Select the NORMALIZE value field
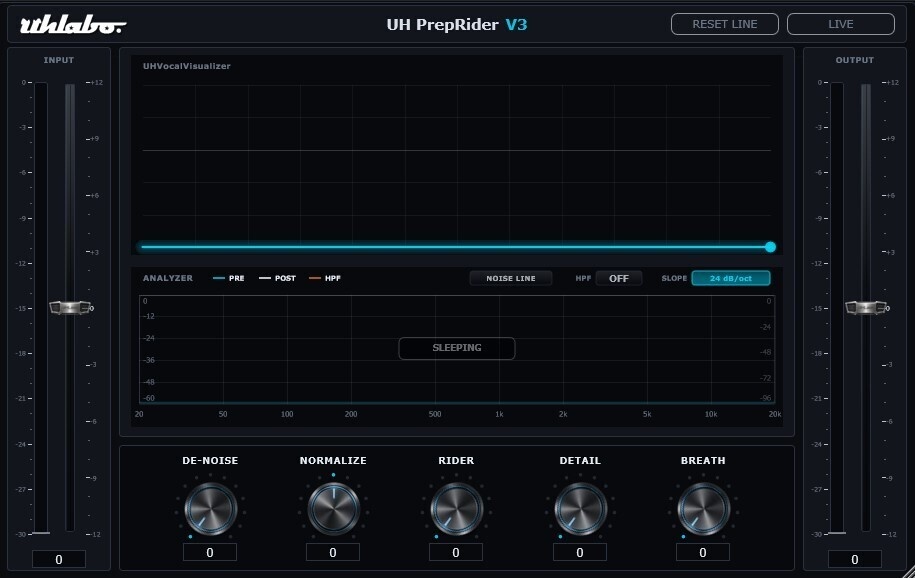The width and height of the screenshot is (915, 578). 333,552
